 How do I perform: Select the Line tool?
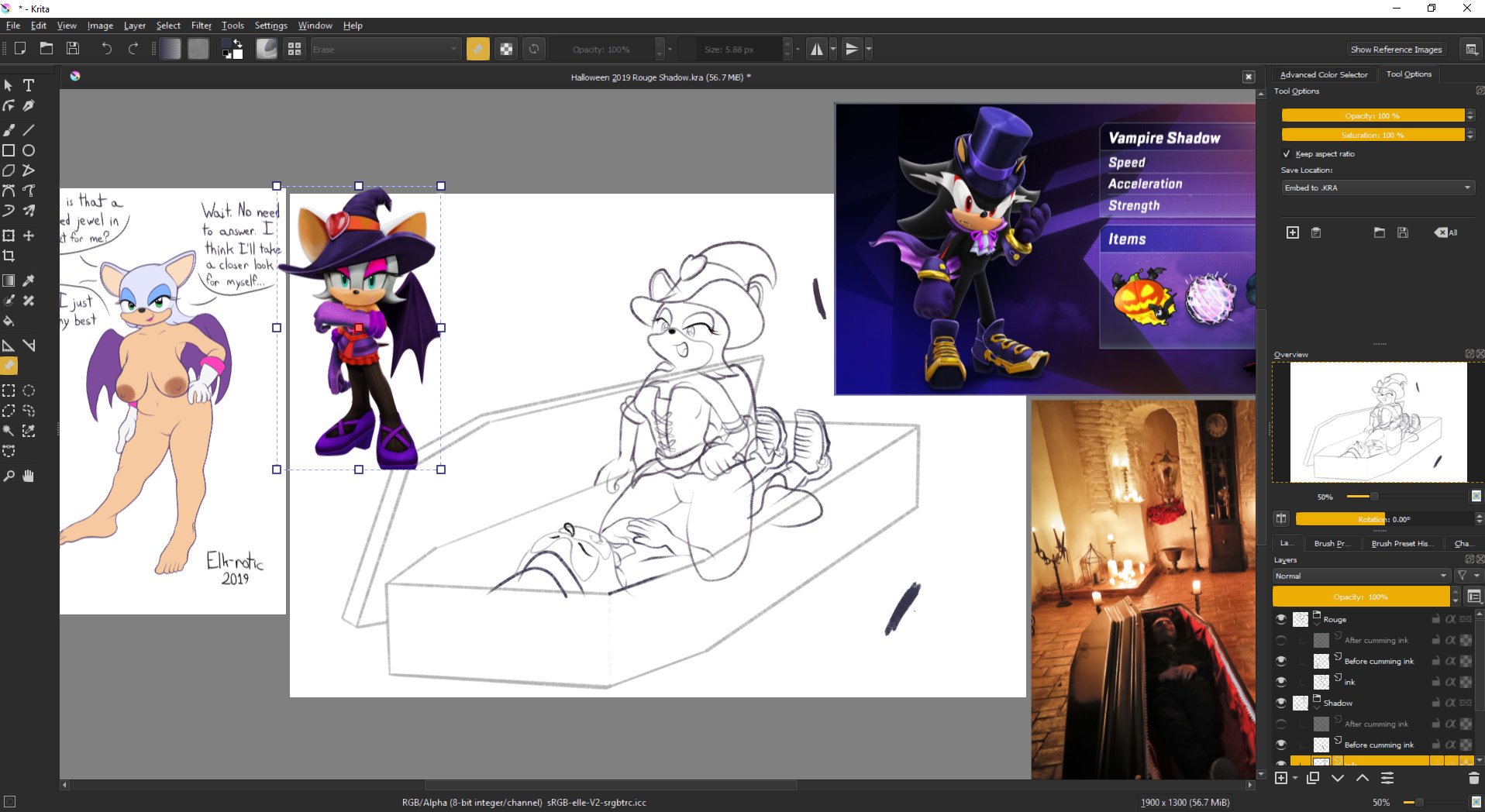(x=29, y=130)
